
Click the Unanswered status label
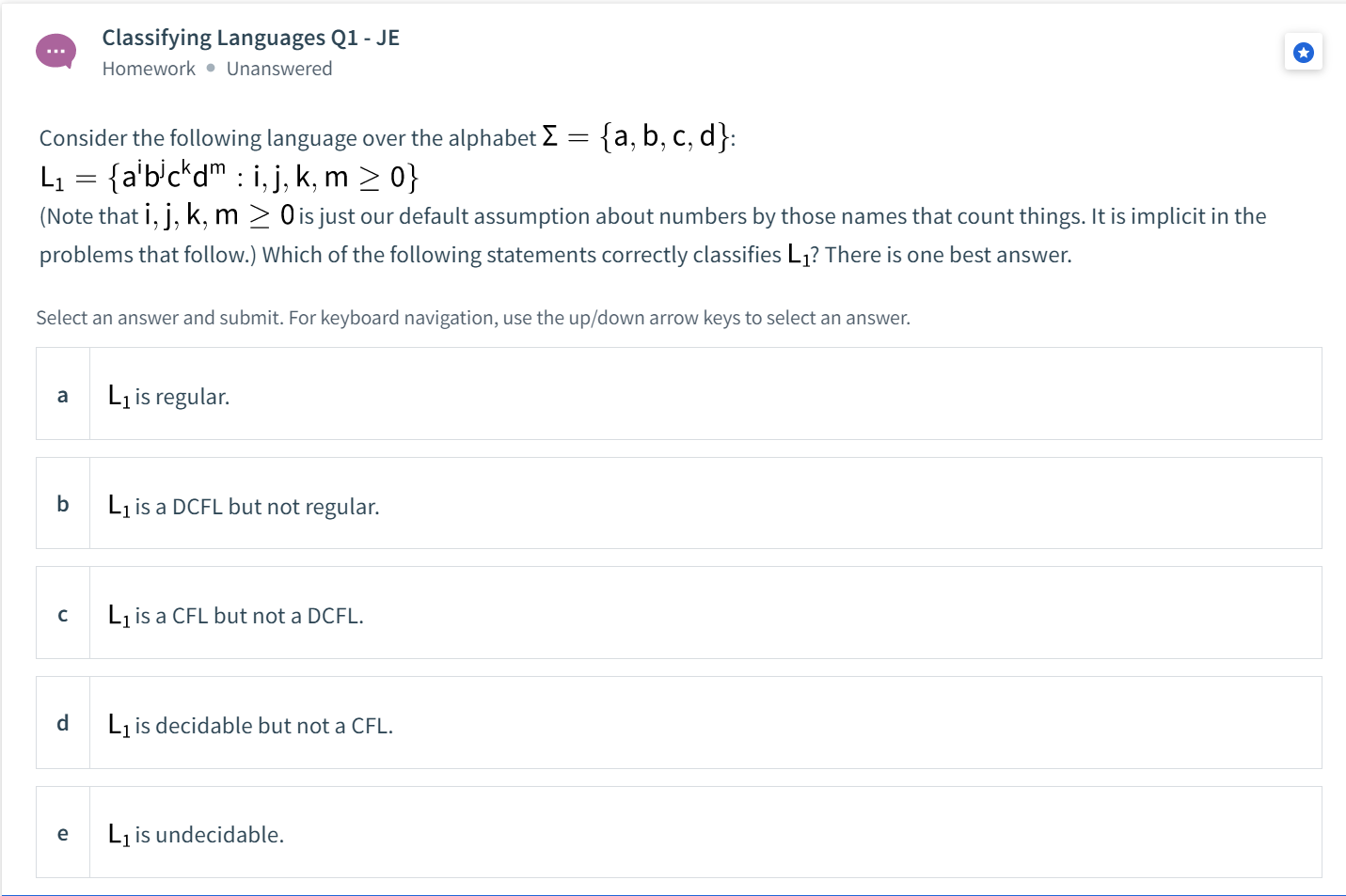click(x=278, y=68)
